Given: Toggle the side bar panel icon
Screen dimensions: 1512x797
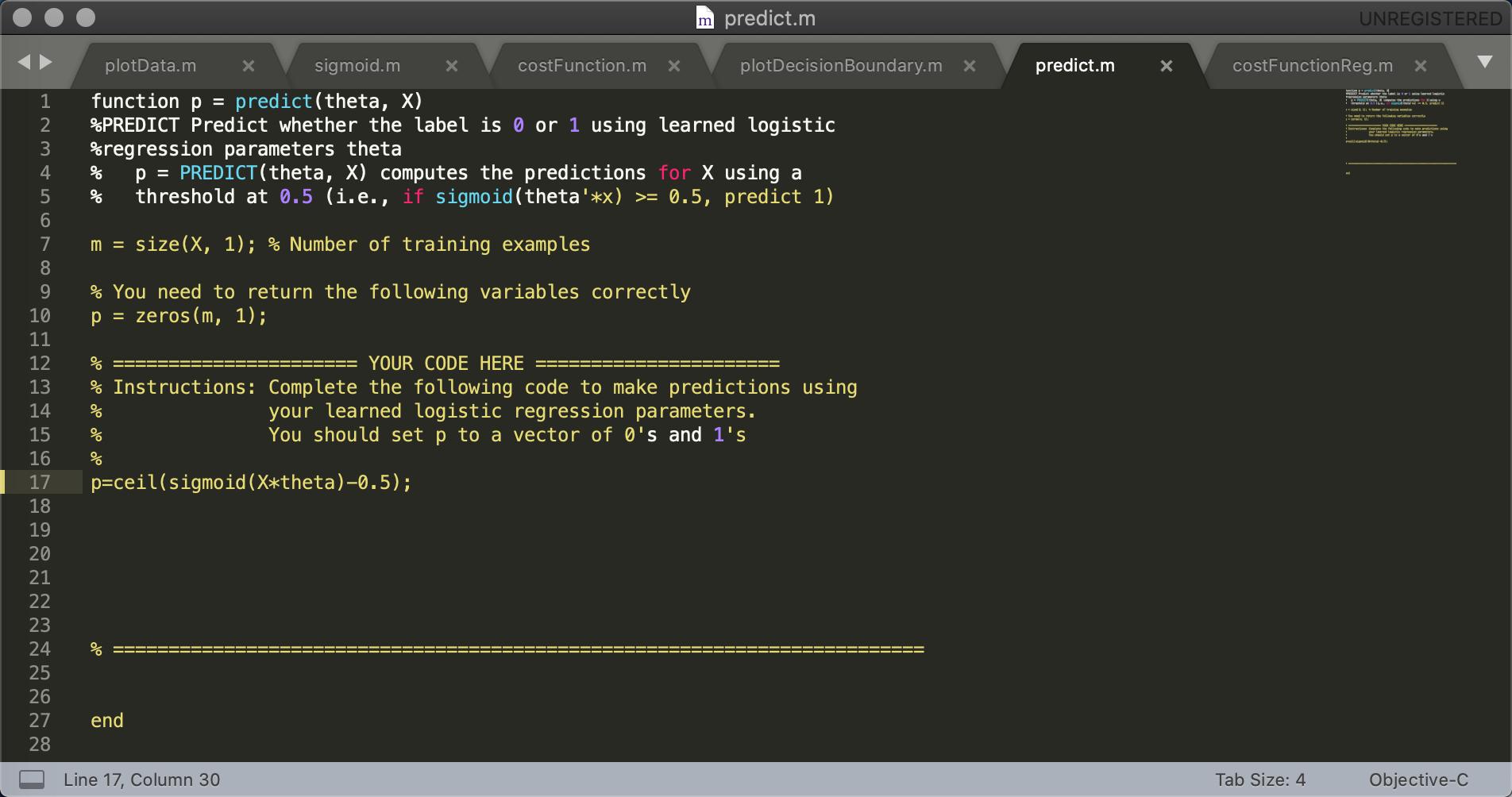Looking at the screenshot, I should 32,780.
